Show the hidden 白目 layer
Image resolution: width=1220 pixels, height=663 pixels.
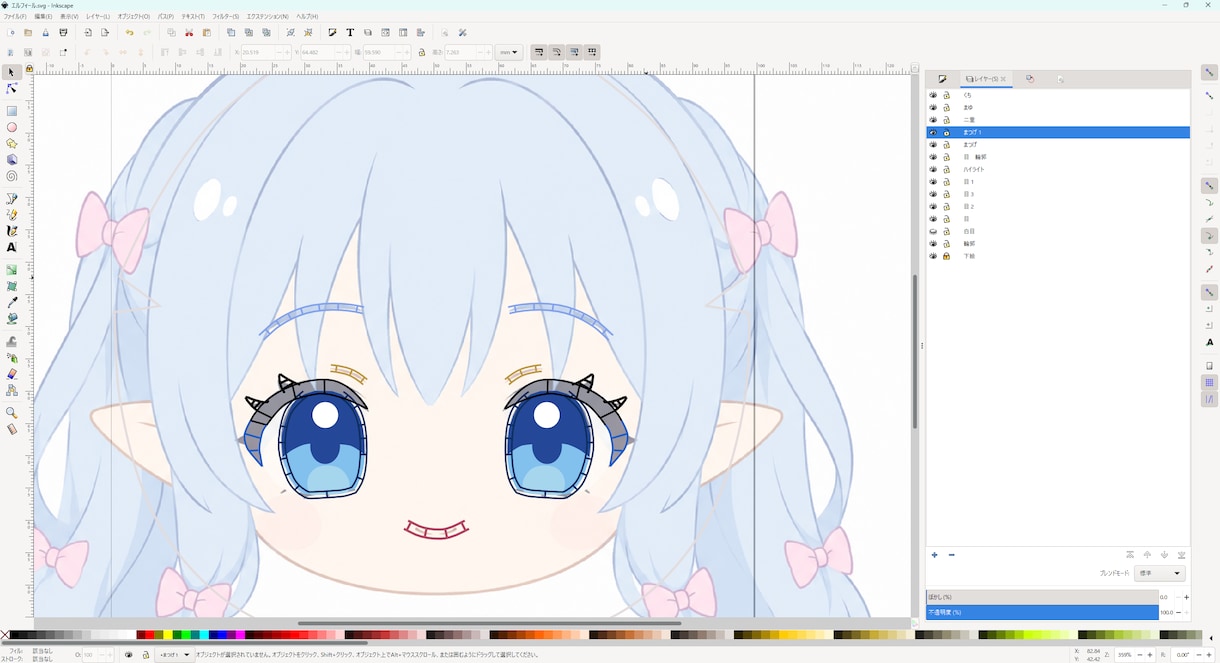click(933, 231)
